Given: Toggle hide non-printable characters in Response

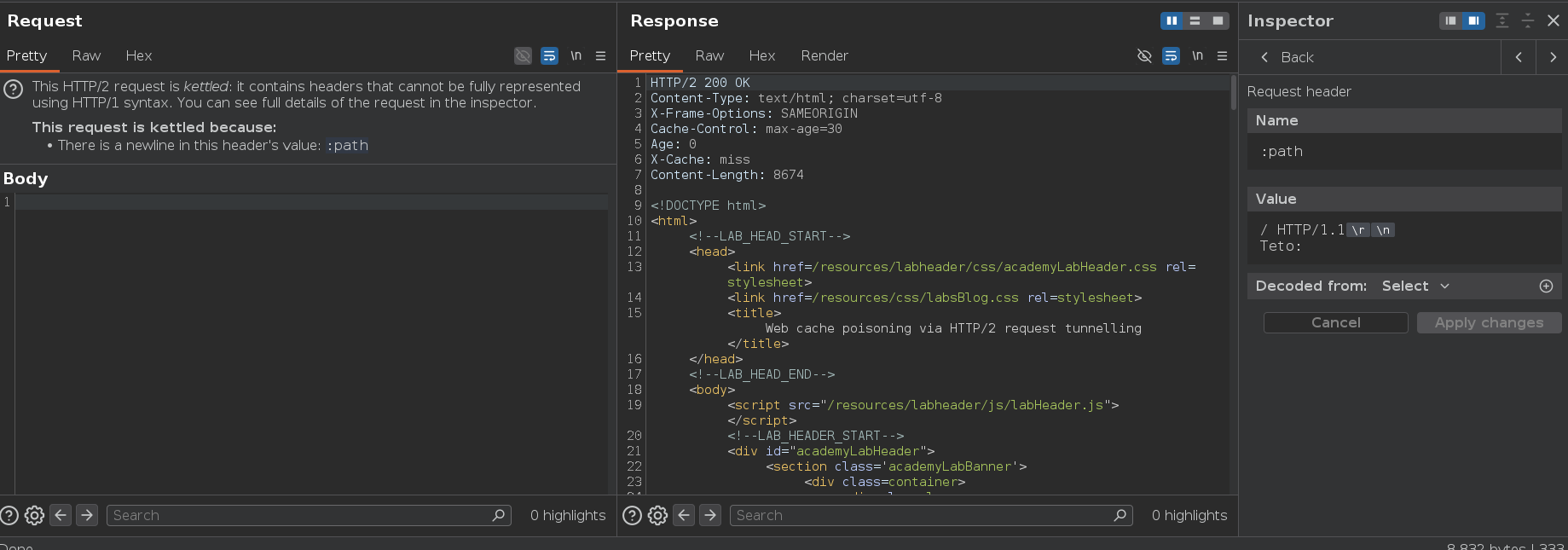Looking at the screenshot, I should coord(1144,55).
